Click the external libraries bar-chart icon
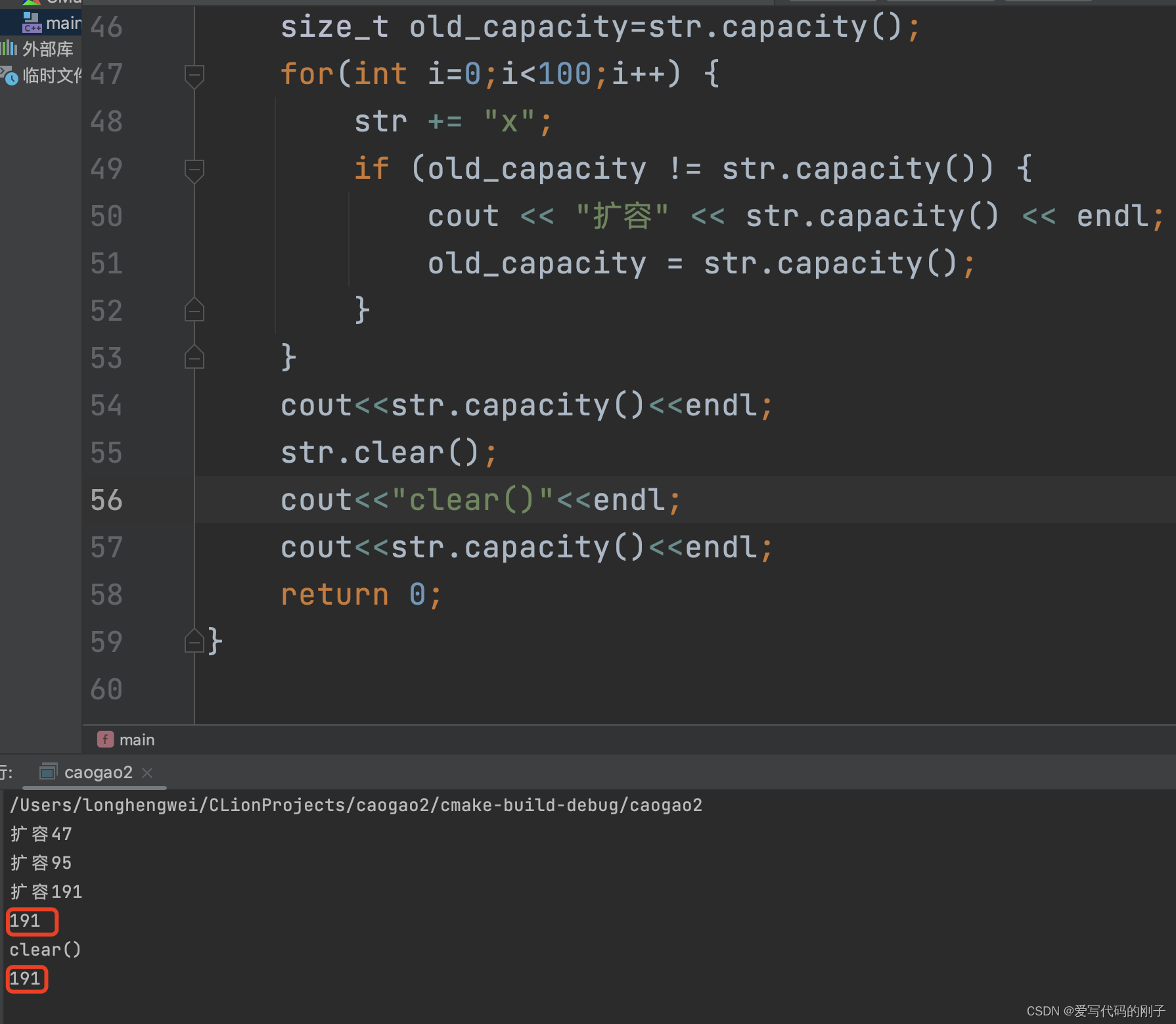Image resolution: width=1176 pixels, height=1024 pixels. pos(9,48)
